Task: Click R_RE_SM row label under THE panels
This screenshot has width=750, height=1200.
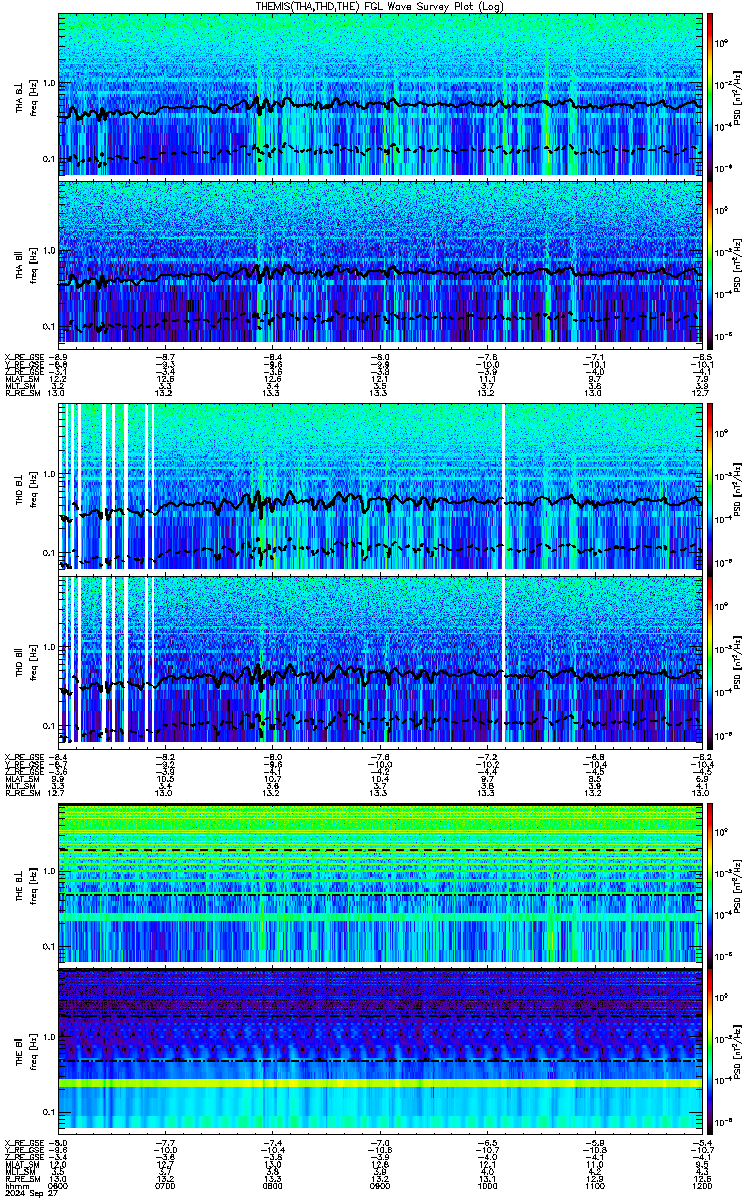Action: 21,1178
